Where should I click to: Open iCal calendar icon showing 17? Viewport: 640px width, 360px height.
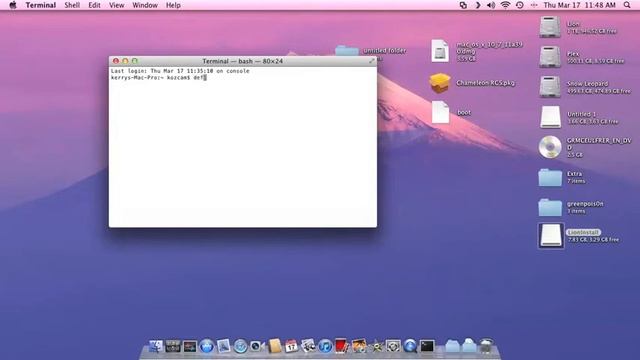[x=291, y=346]
